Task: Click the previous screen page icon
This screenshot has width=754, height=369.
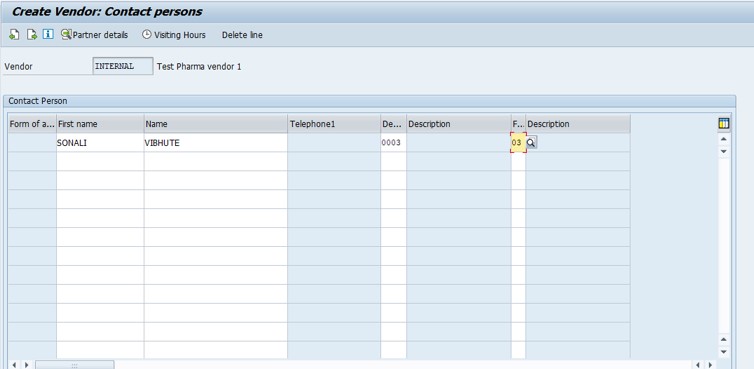Action: [14, 35]
